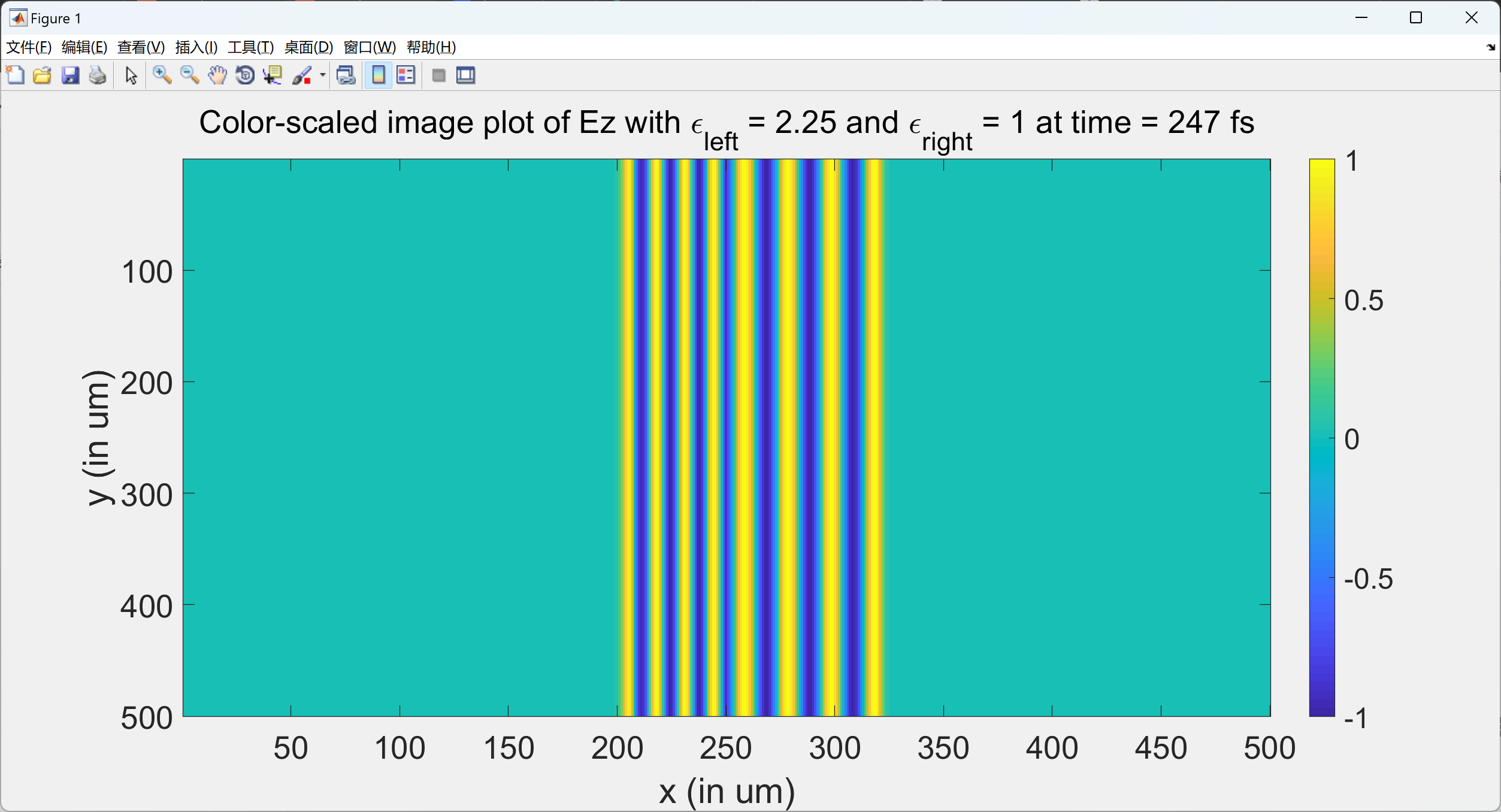Select the Edit Plot arrow tool
This screenshot has height=812, width=1501.
(131, 75)
